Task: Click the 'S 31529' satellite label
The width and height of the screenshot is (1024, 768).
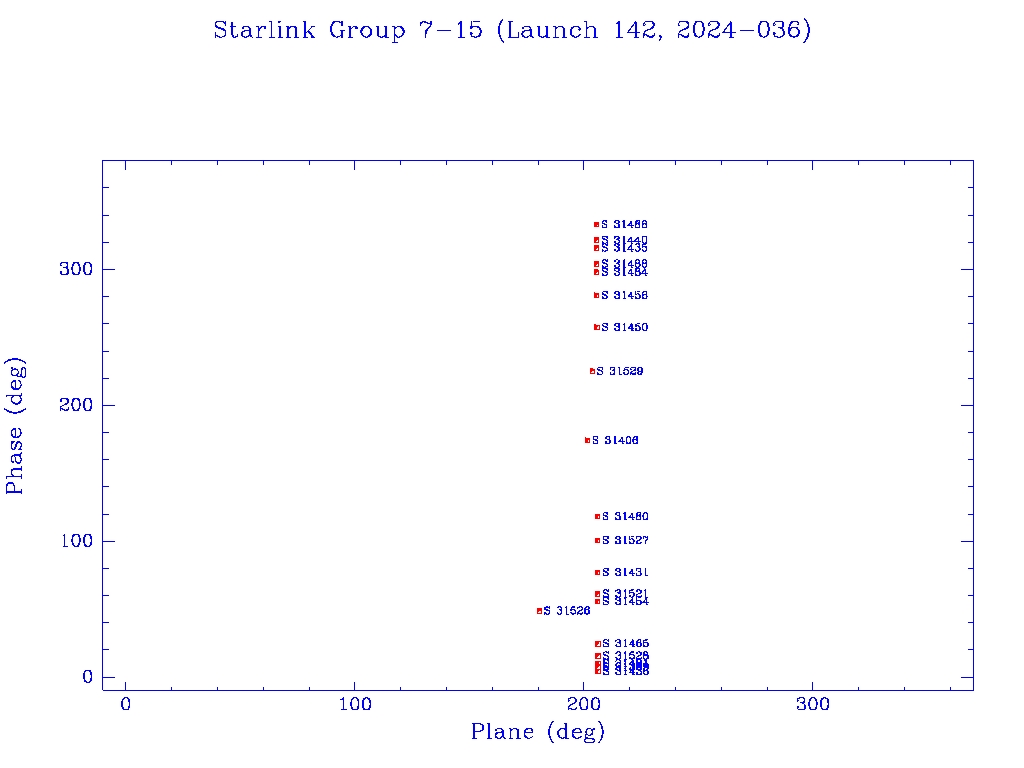Action: tap(620, 371)
